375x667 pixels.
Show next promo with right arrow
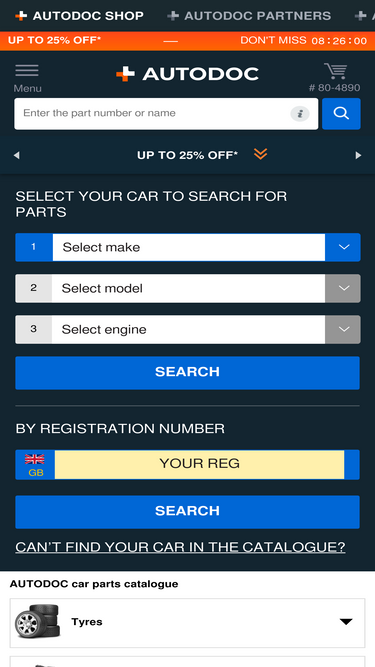click(358, 156)
